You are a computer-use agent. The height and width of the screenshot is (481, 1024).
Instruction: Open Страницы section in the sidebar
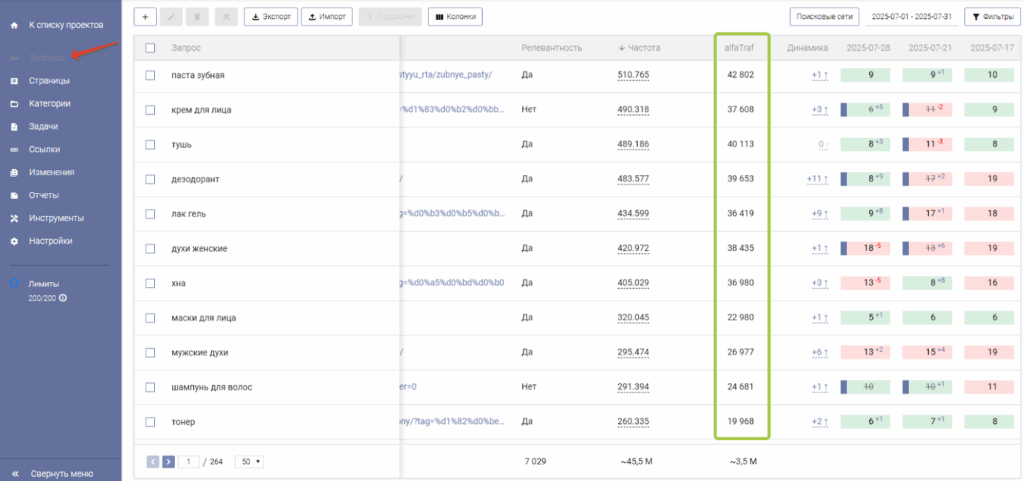point(49,81)
